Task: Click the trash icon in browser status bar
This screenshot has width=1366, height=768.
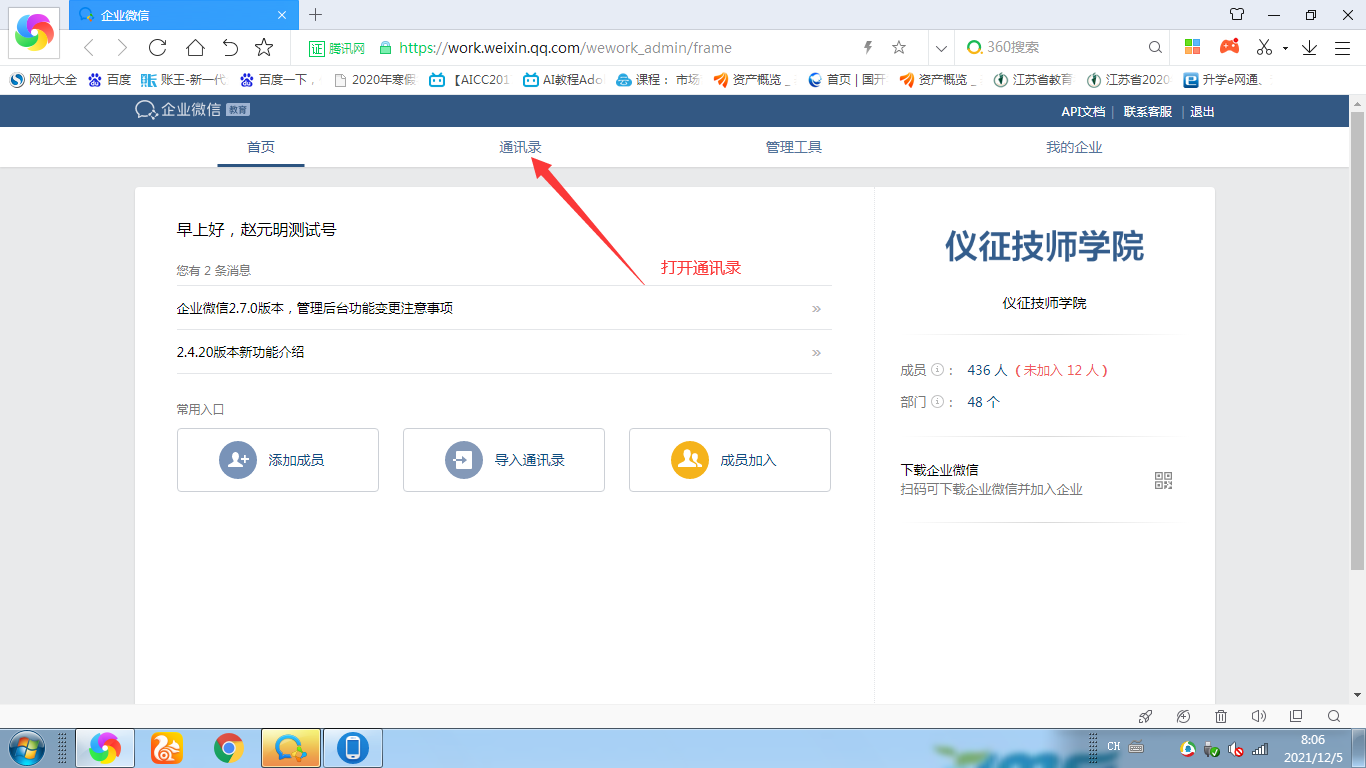Action: [1221, 716]
